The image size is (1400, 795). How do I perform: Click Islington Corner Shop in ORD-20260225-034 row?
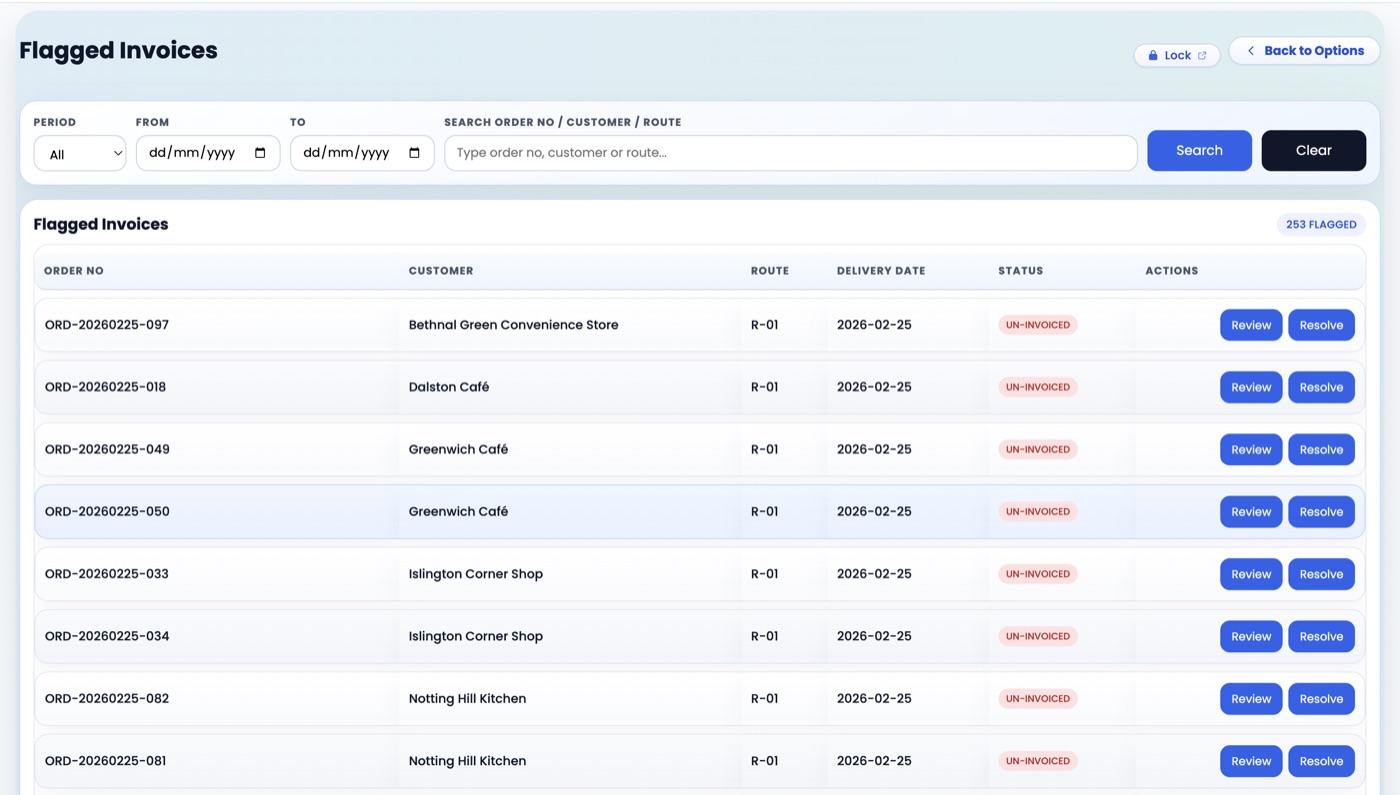[476, 636]
